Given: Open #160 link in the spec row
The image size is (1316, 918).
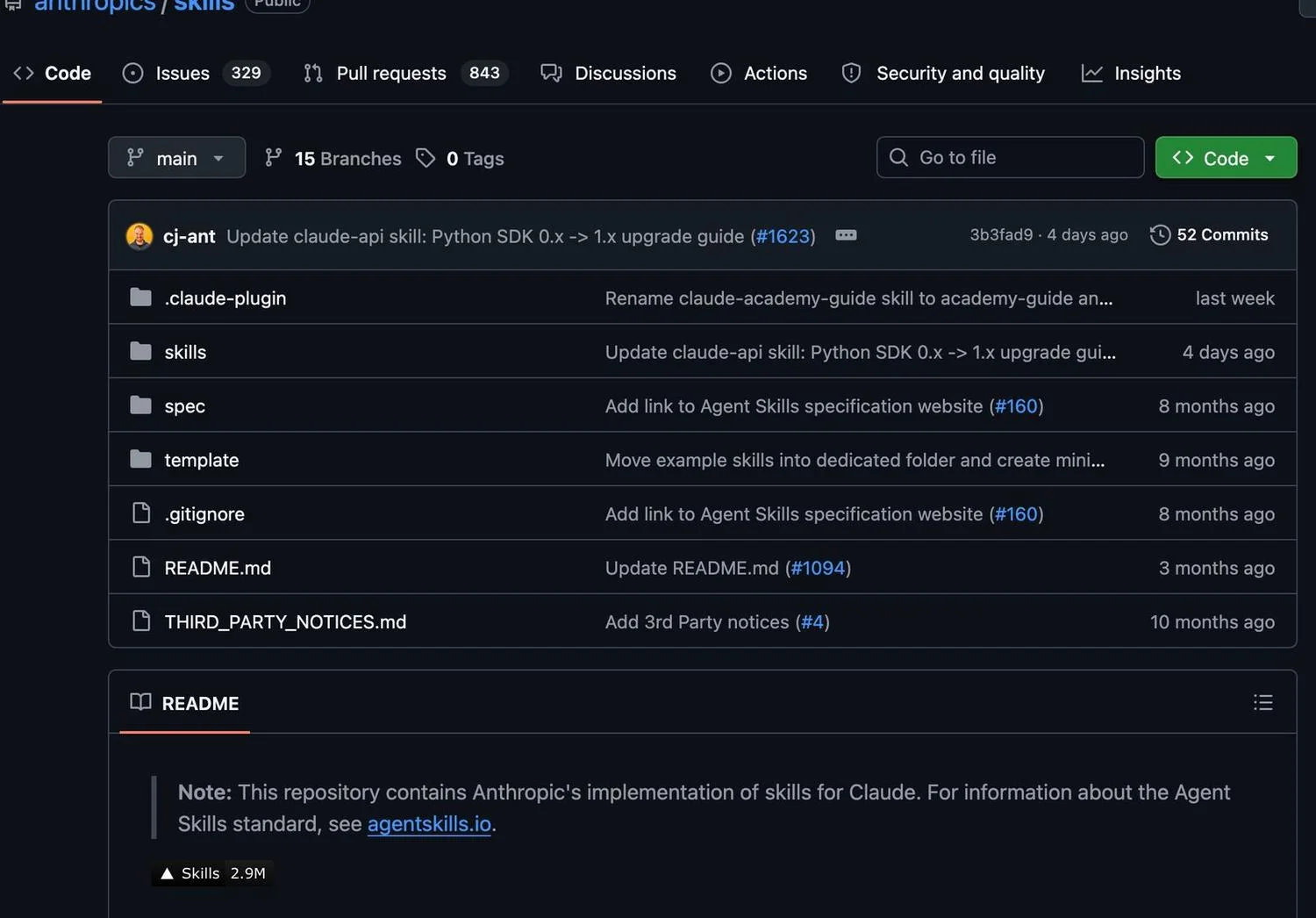Looking at the screenshot, I should pos(1016,406).
